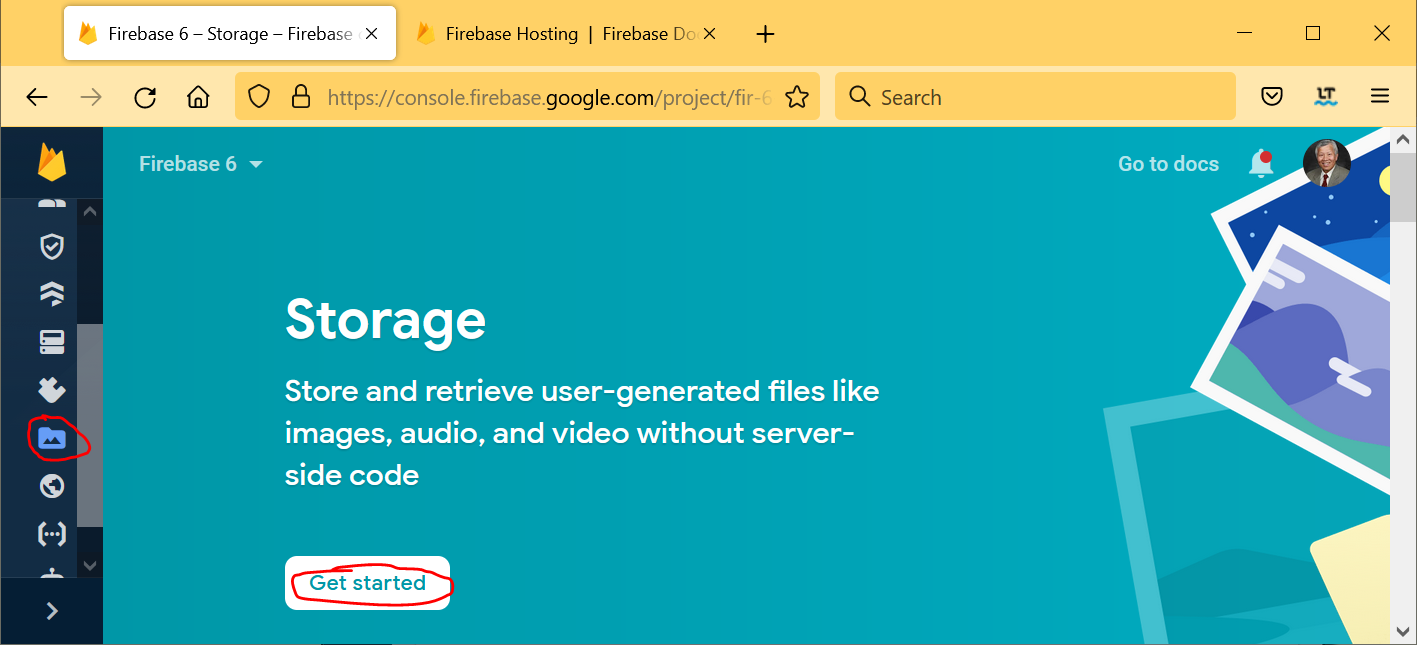This screenshot has width=1417, height=645.
Task: Click the Firebase flame logo in sidebar
Action: (52, 163)
